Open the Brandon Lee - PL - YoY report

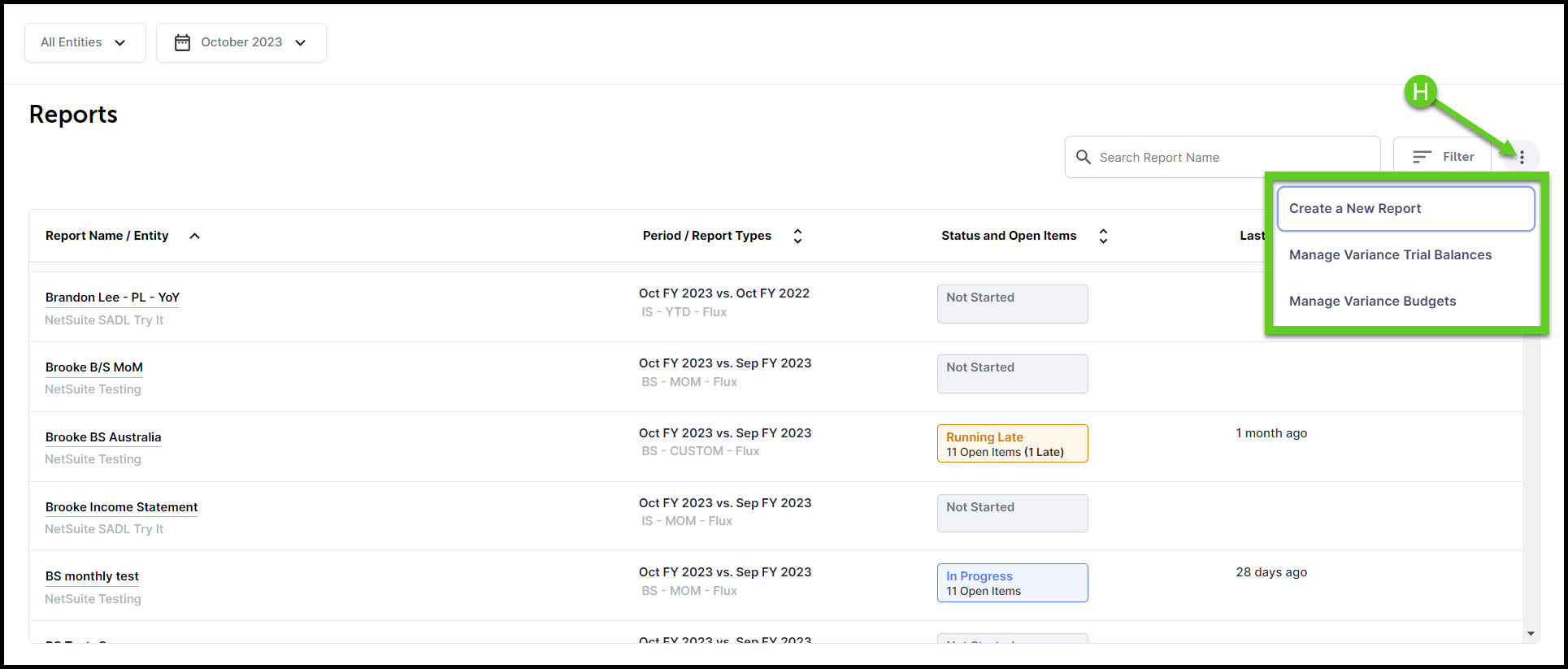(112, 298)
